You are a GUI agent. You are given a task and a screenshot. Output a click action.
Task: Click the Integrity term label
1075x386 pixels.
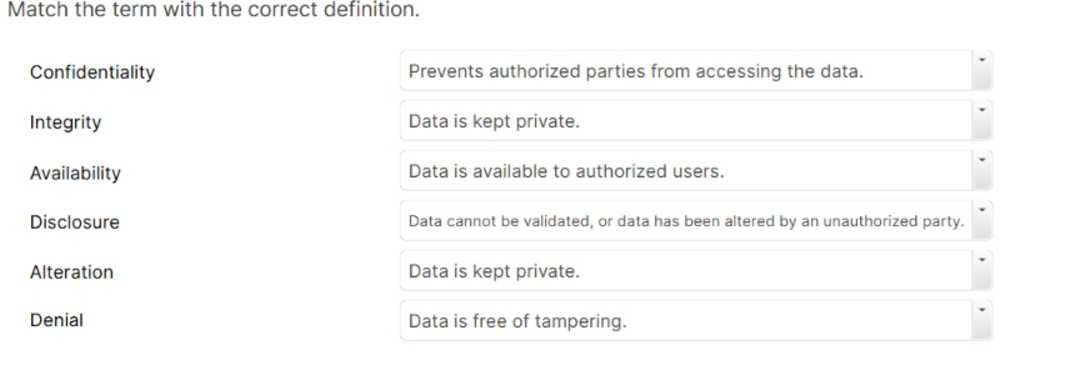click(x=65, y=123)
